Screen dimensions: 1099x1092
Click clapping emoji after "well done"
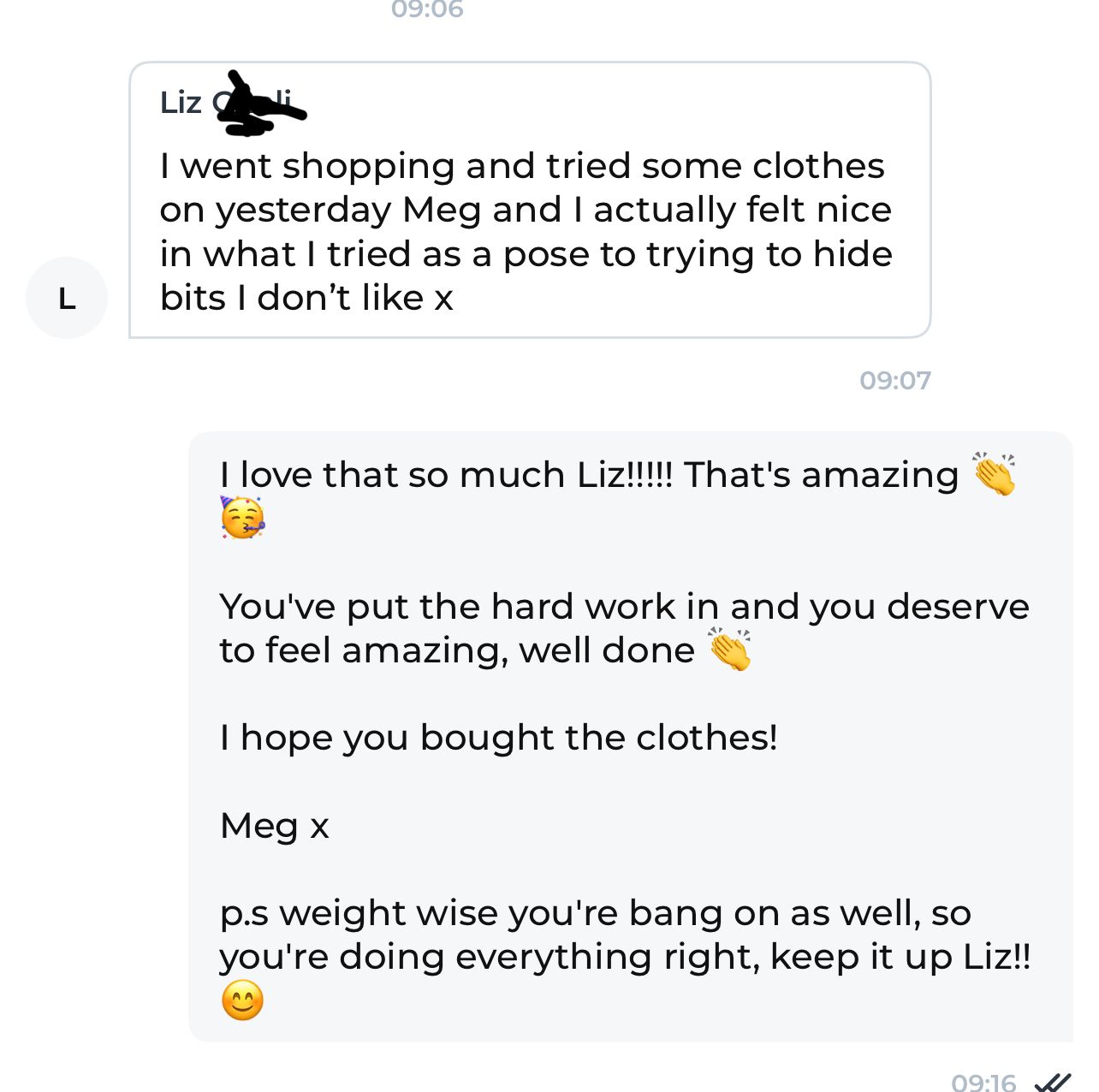tap(729, 650)
